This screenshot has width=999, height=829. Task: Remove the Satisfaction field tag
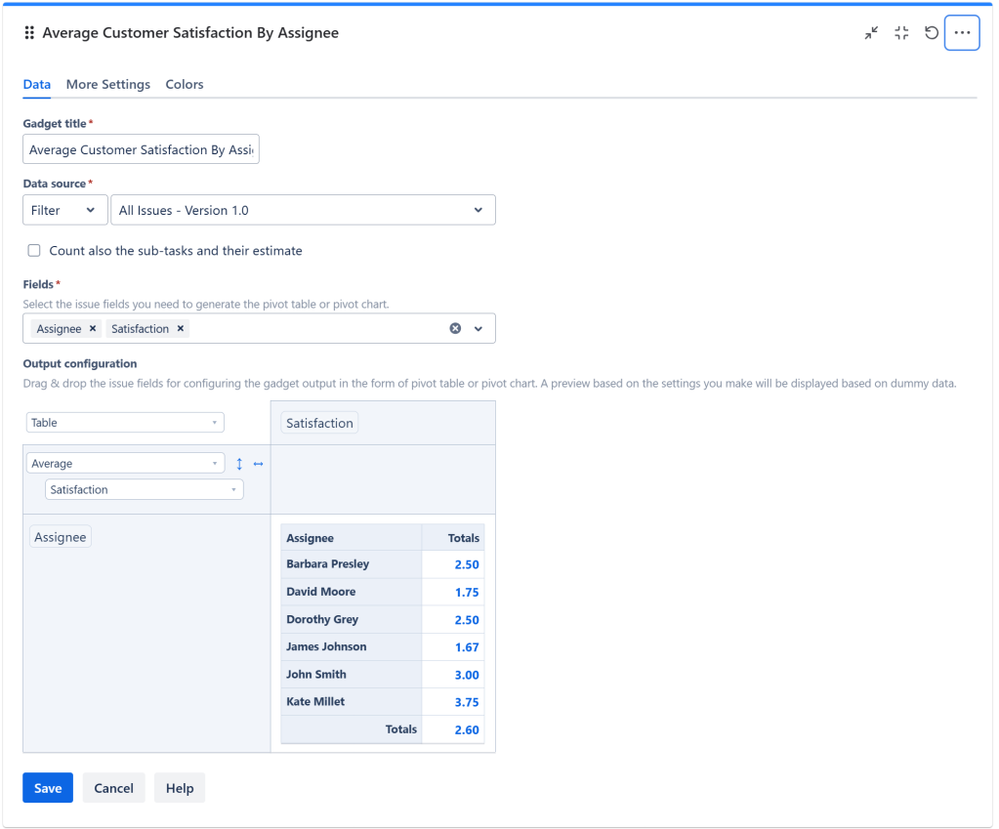[x=180, y=328]
